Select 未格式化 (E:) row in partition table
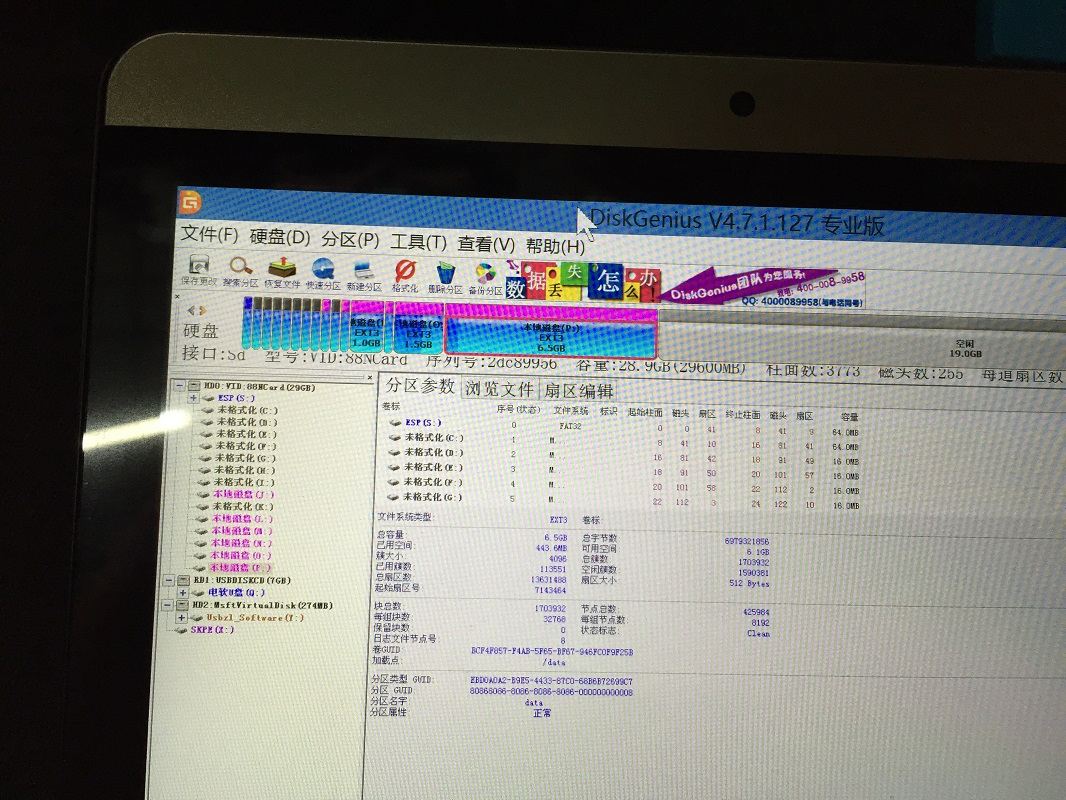 tap(623, 470)
